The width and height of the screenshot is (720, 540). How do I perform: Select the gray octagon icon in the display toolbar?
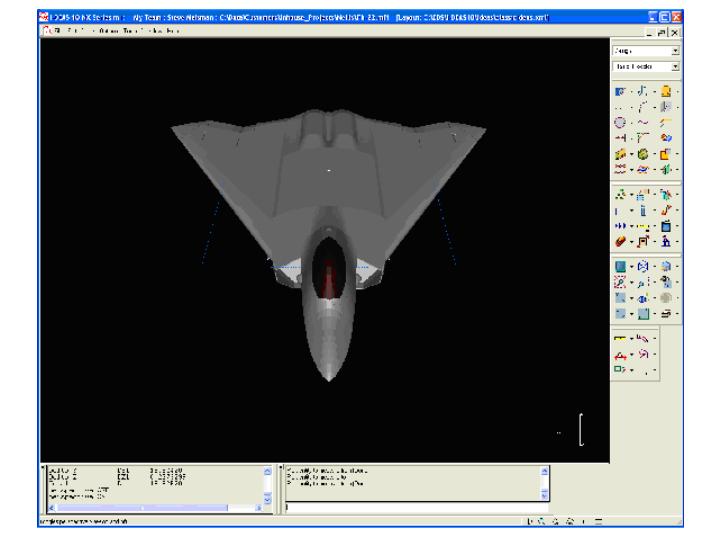click(x=666, y=298)
